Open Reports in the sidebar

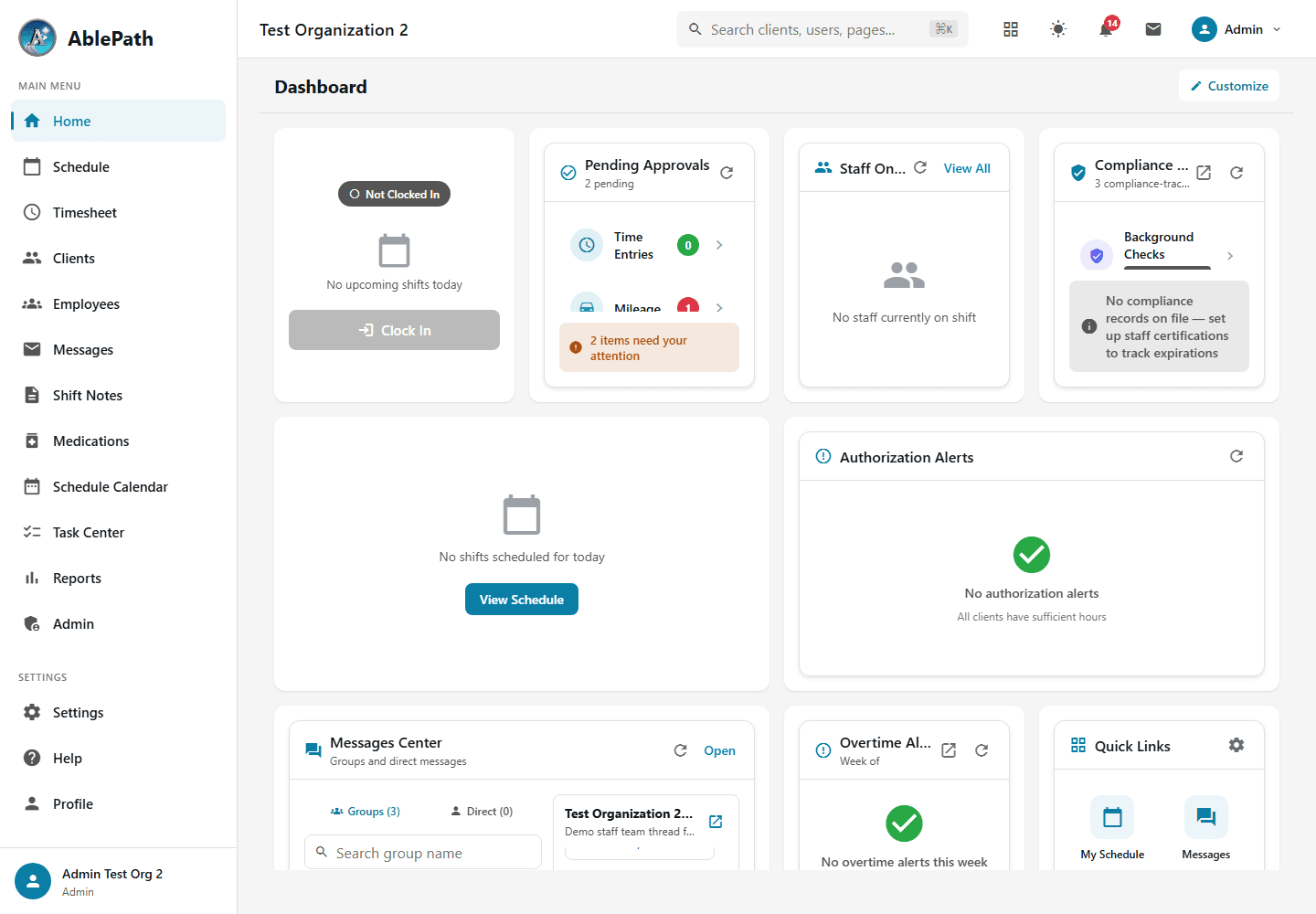[119, 578]
